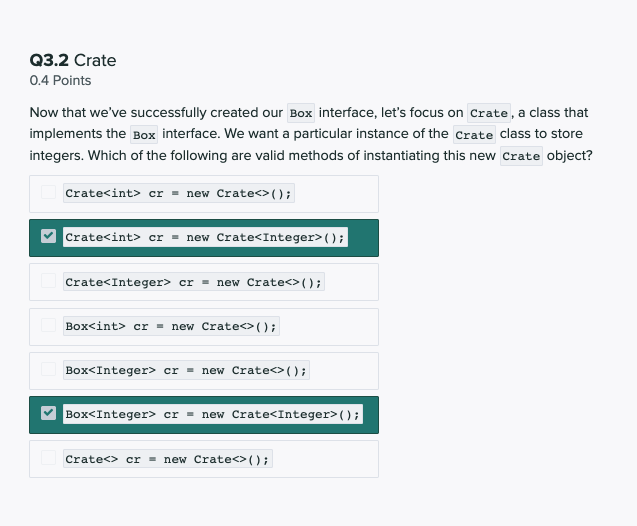
Task: Click inline Box code after "implements the"
Action: [x=144, y=135]
